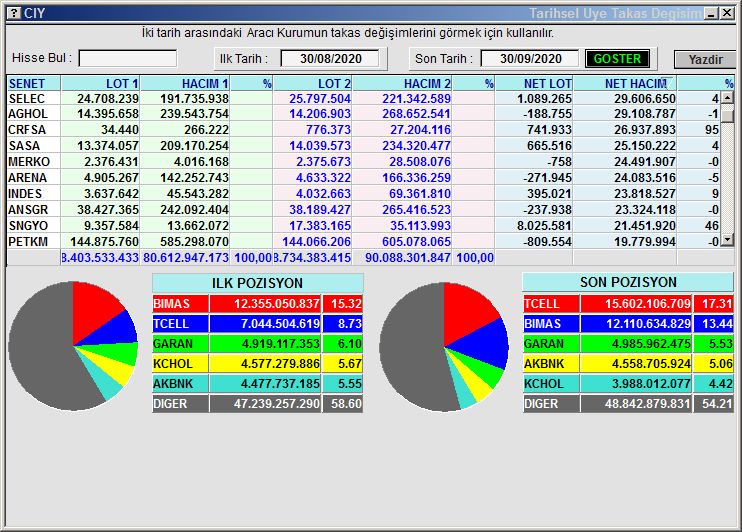Click yellow AKBNK swatch in SON POZISYON
742x532 pixels.
[x=551, y=364]
